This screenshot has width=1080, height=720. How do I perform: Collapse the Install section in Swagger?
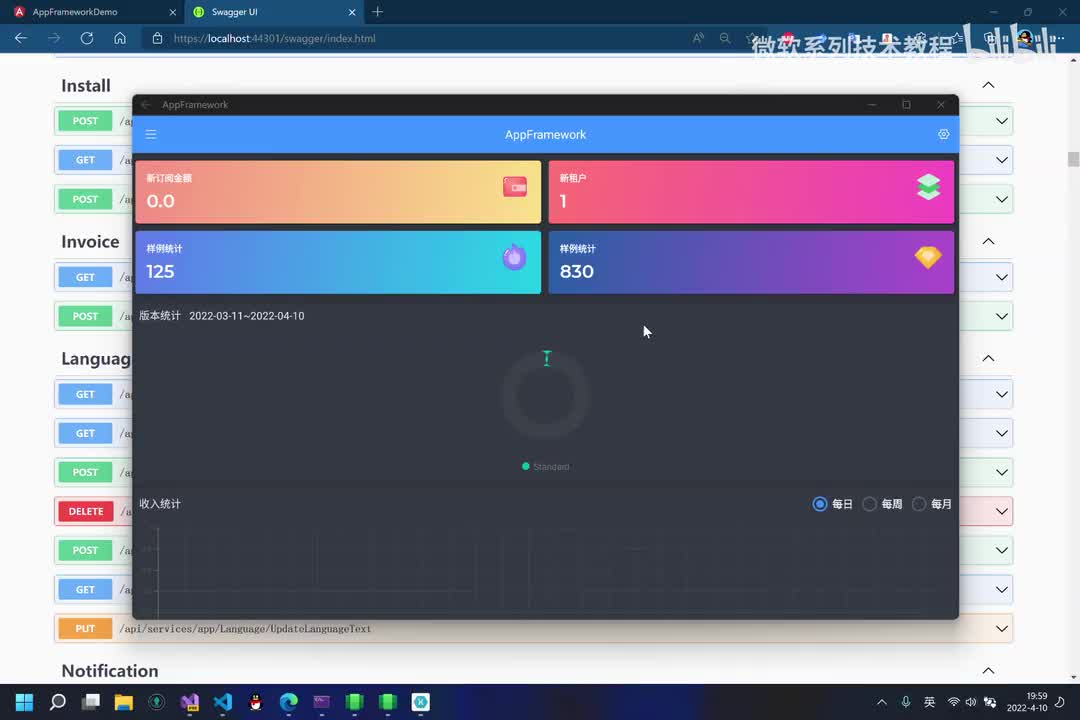[x=988, y=85]
